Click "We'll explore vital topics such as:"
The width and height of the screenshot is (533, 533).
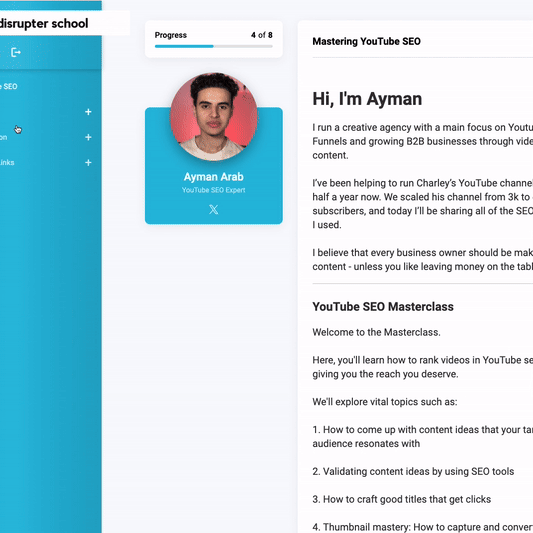[x=385, y=402]
